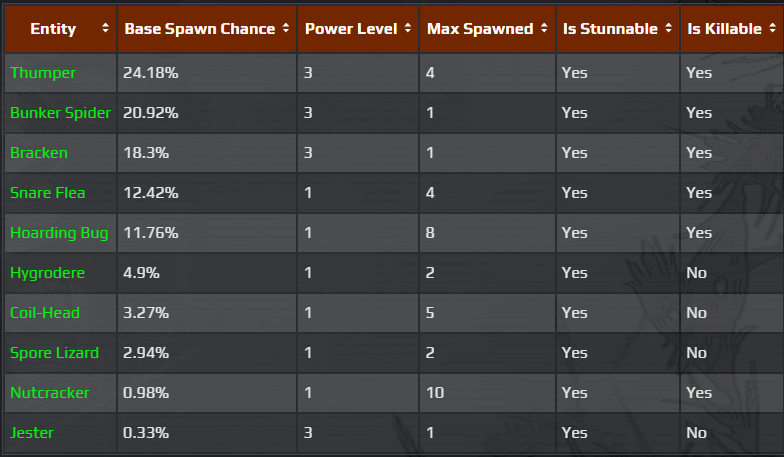Viewport: 784px width, 457px height.
Task: Click sort arrows next to Power Level
Action: 408,29
